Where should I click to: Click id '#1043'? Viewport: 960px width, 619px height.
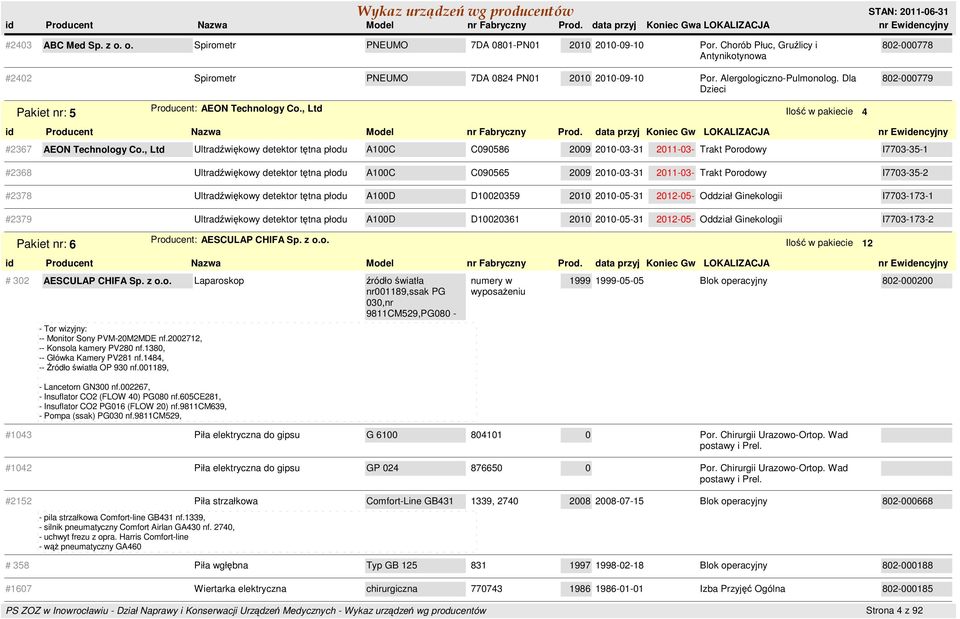(x=18, y=435)
